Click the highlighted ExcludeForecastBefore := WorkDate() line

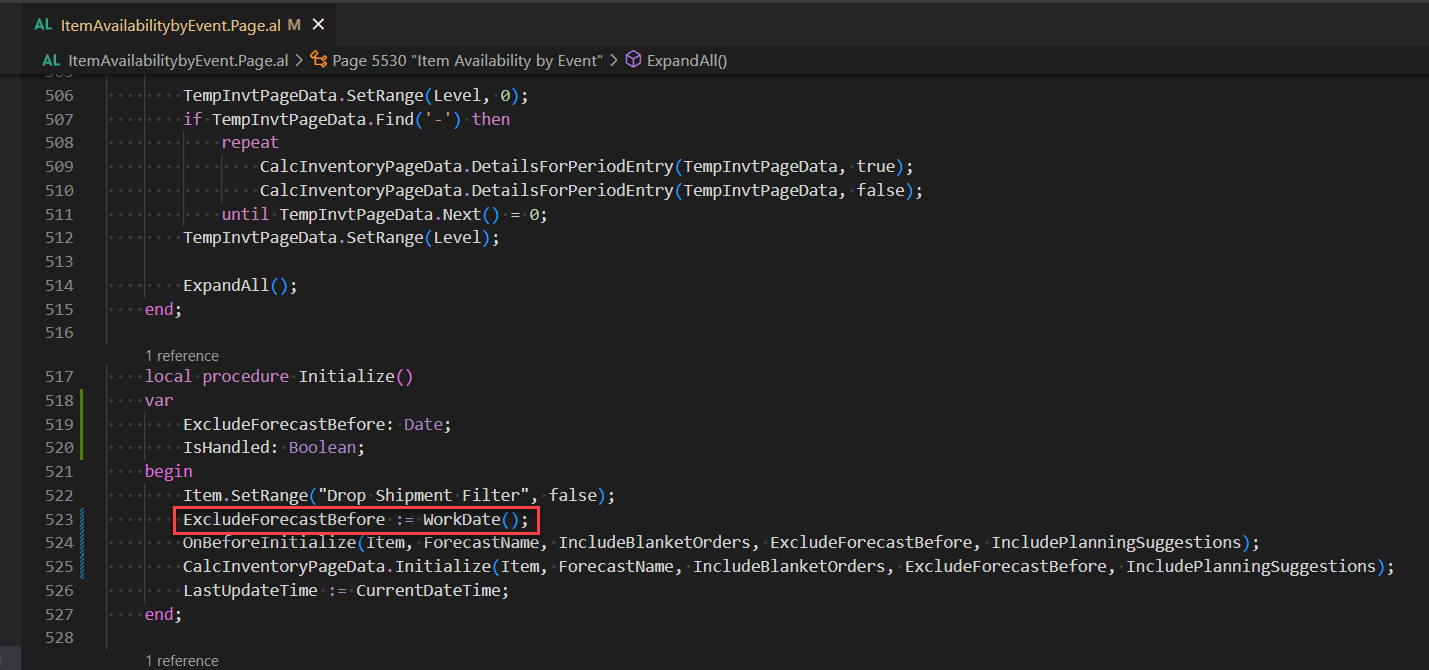(x=355, y=519)
